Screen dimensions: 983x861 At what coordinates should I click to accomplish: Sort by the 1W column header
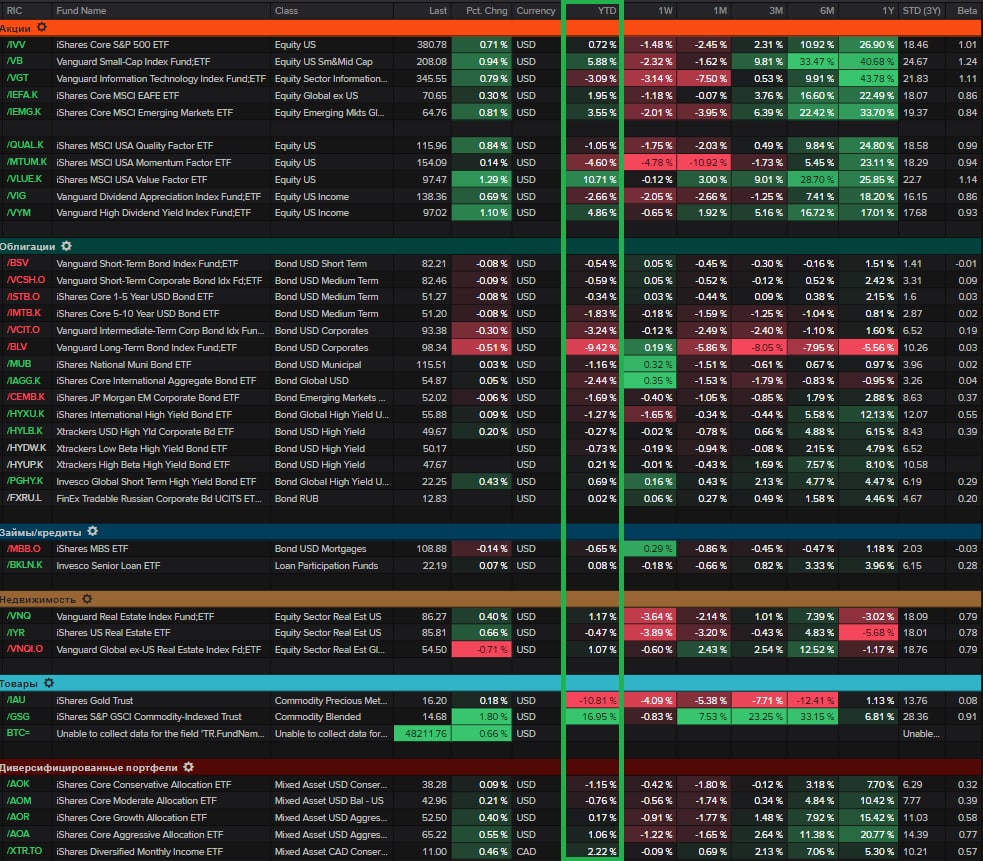point(665,11)
